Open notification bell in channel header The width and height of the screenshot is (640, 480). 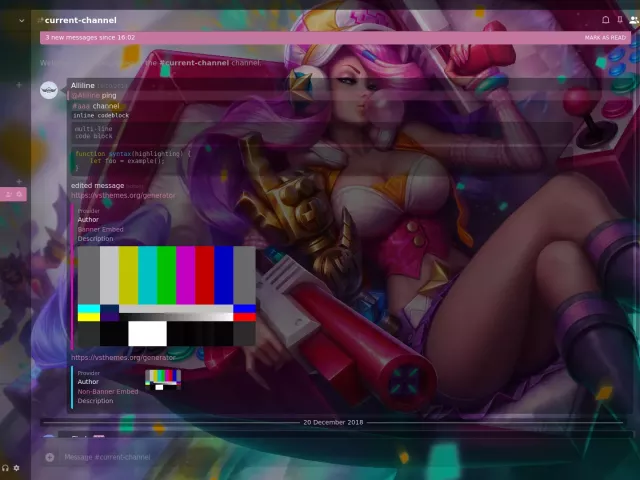tap(605, 20)
